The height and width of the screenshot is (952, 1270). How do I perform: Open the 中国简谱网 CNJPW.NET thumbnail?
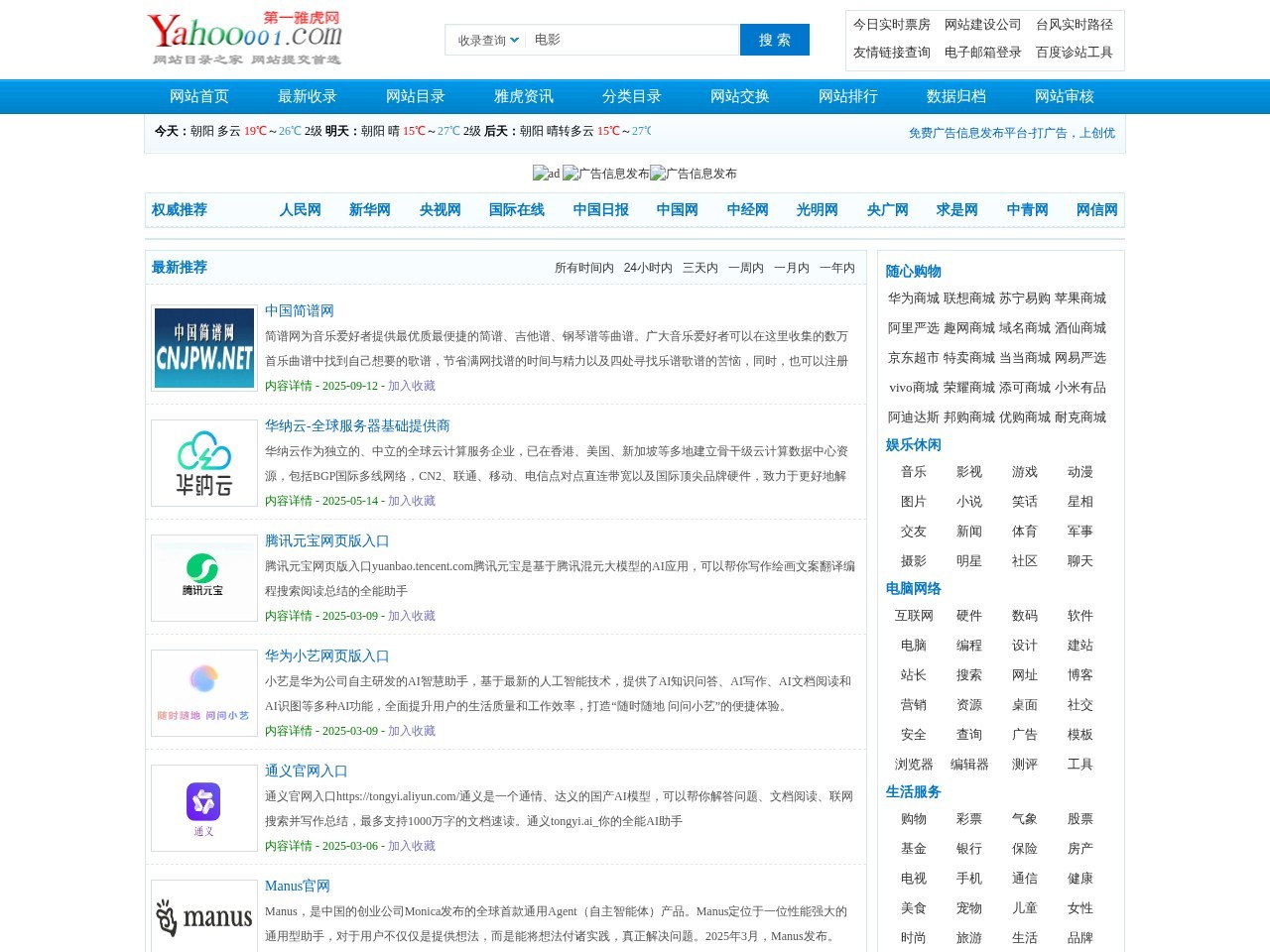(x=204, y=348)
